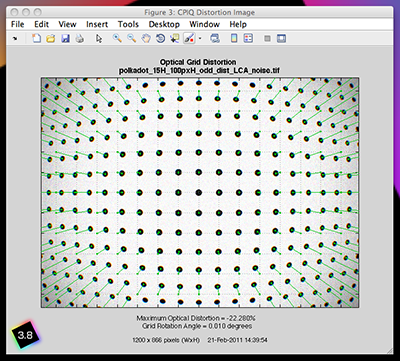Save the figure with the floppy disk icon
The width and height of the screenshot is (400, 361).
coord(65,39)
